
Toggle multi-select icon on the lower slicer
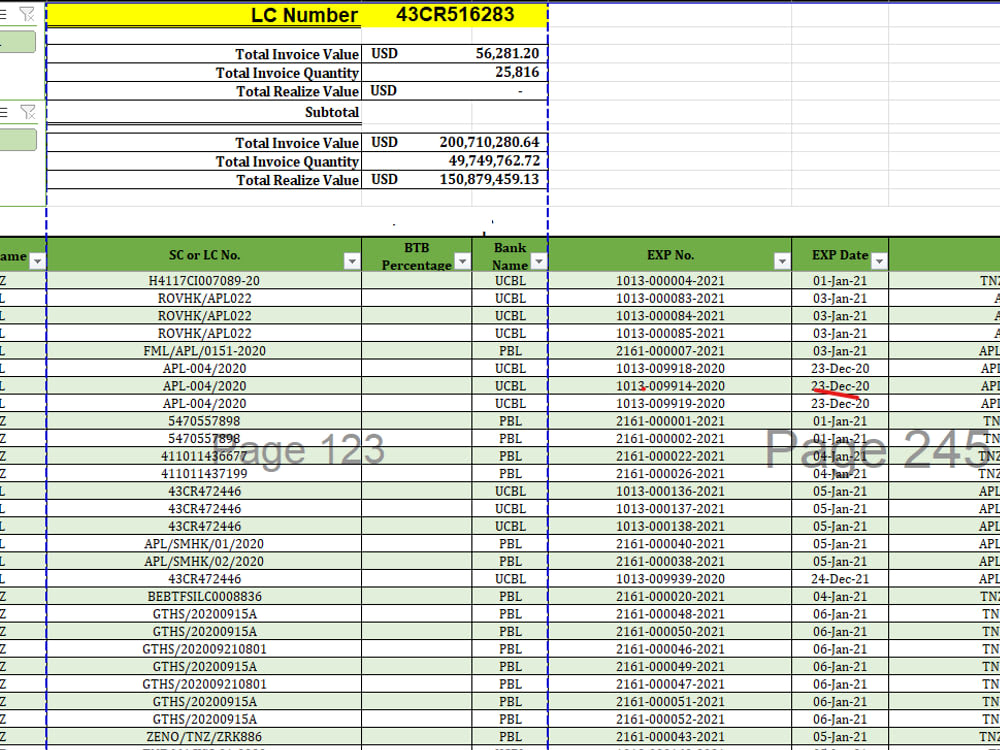tap(3, 113)
